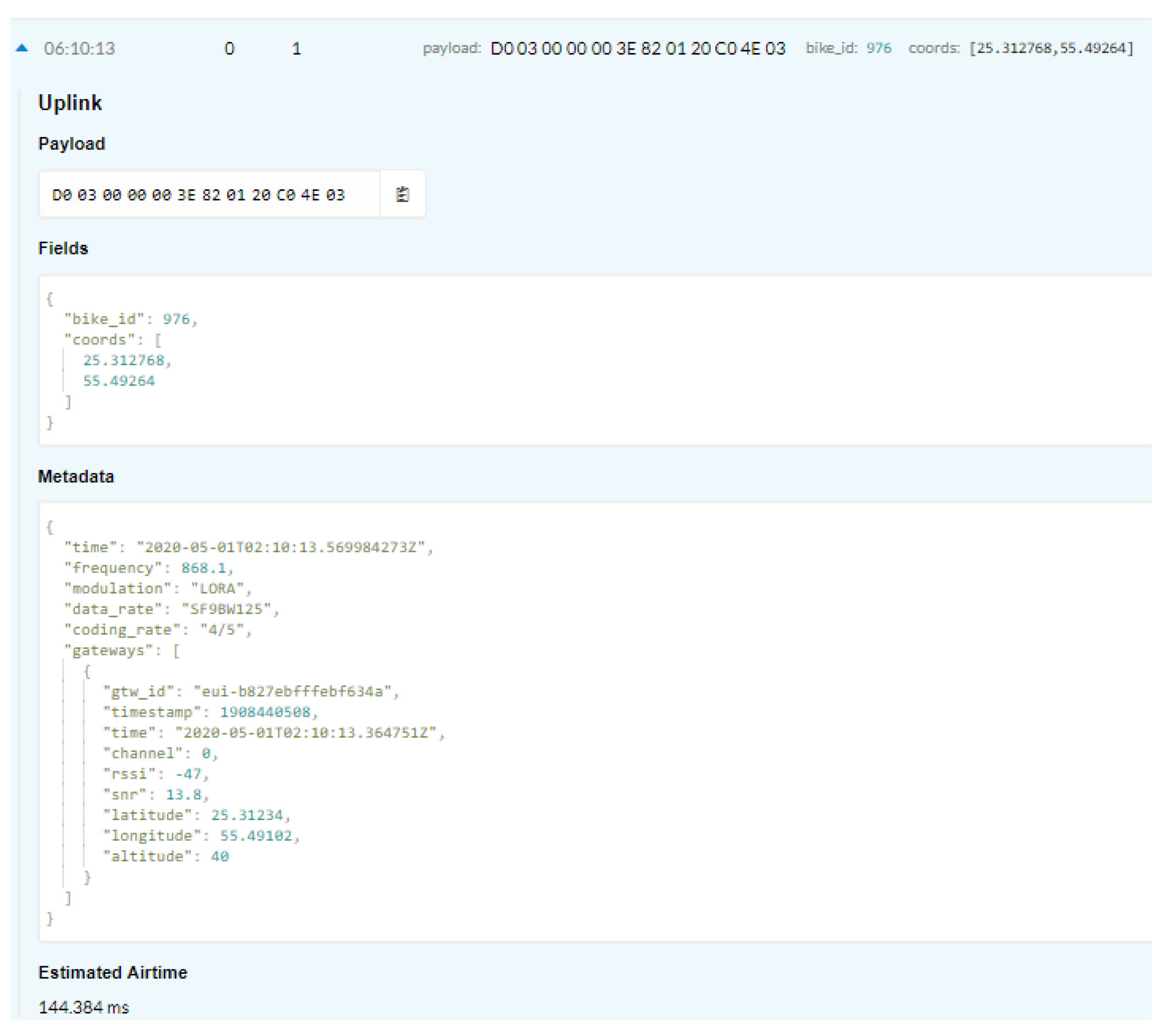The height and width of the screenshot is (1036, 1163).
Task: Click the port number 1 in header row
Action: [x=297, y=49]
